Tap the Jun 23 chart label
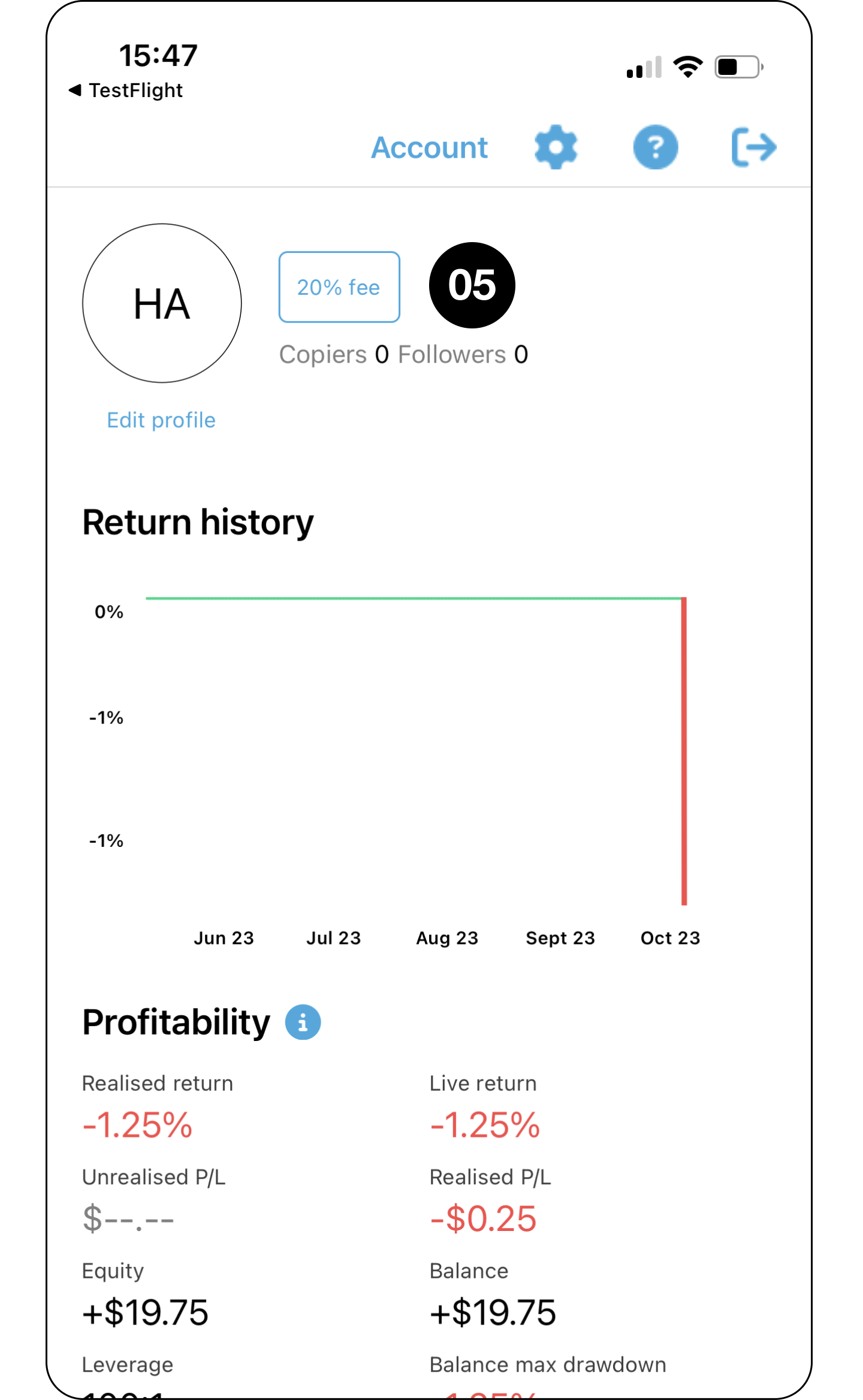 (224, 938)
